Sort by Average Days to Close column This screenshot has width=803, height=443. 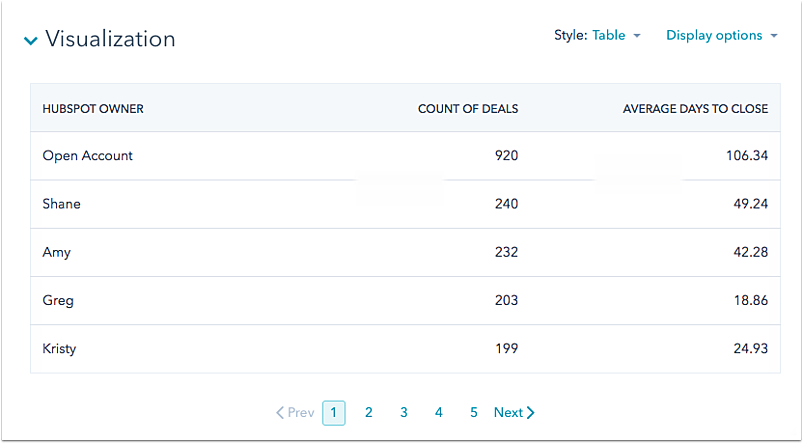695,108
